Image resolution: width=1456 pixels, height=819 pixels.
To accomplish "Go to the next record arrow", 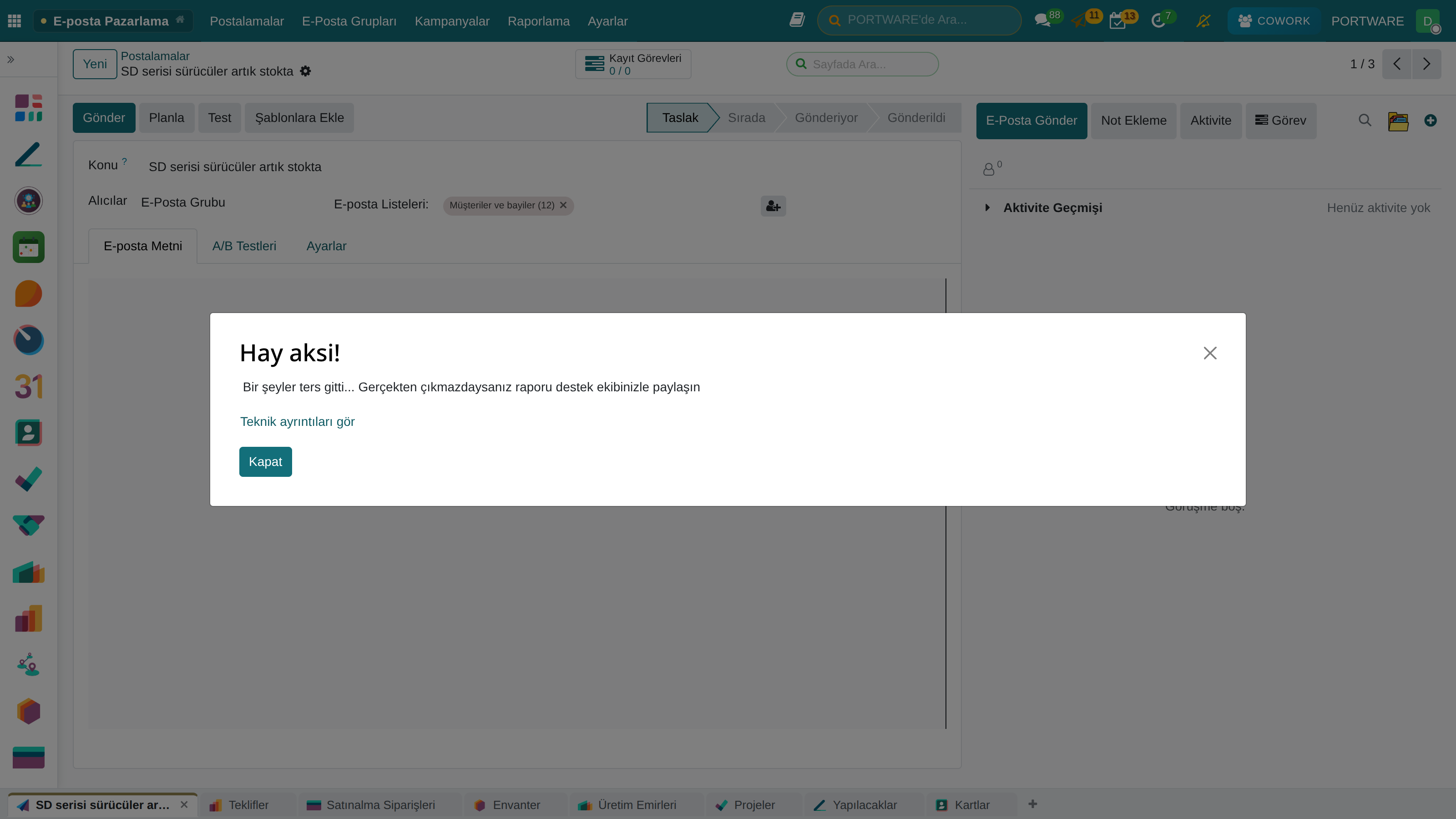I will (1426, 64).
